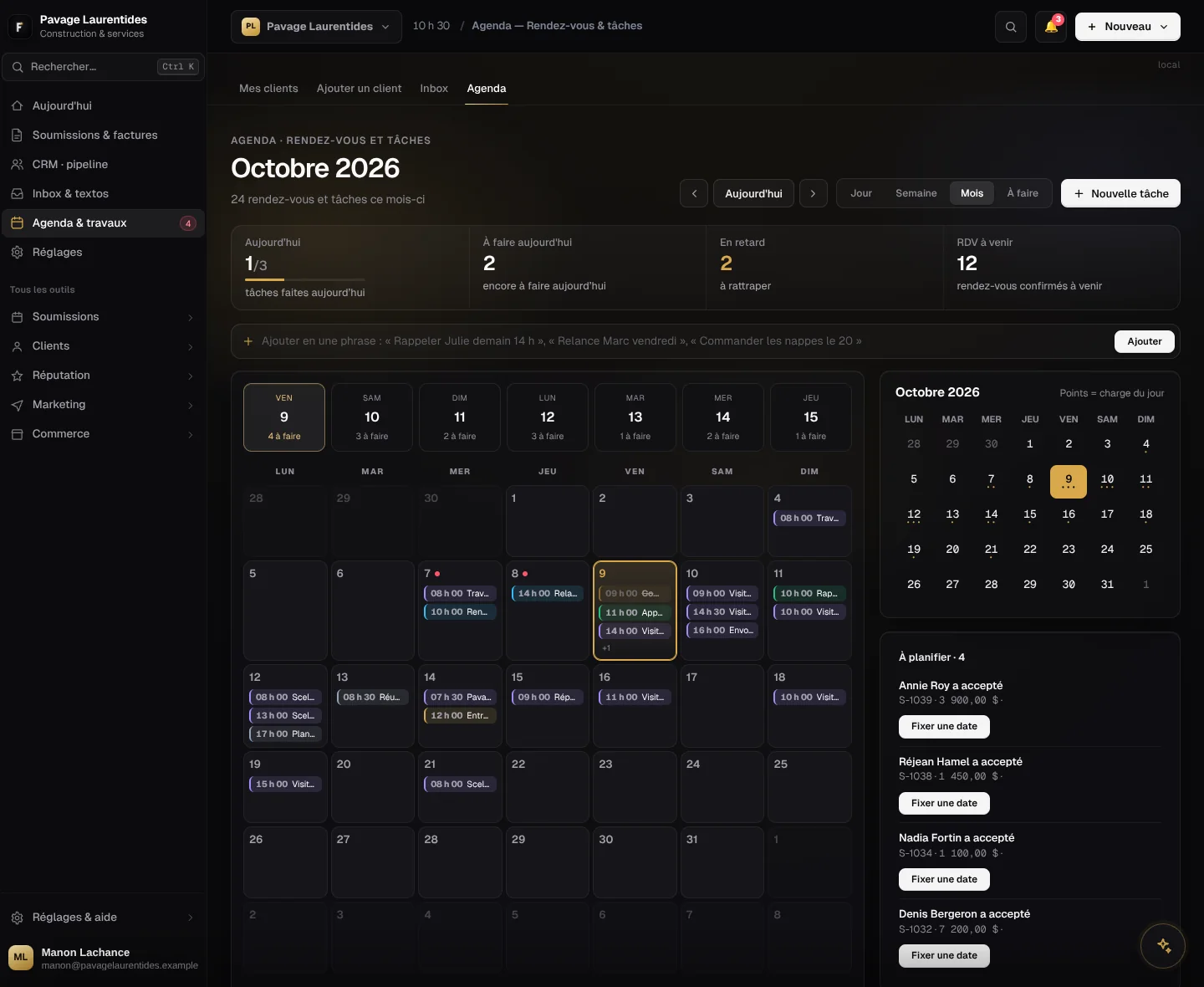1204x987 pixels.
Task: Click the Pavage Laurentides F logo
Action: tap(19, 27)
